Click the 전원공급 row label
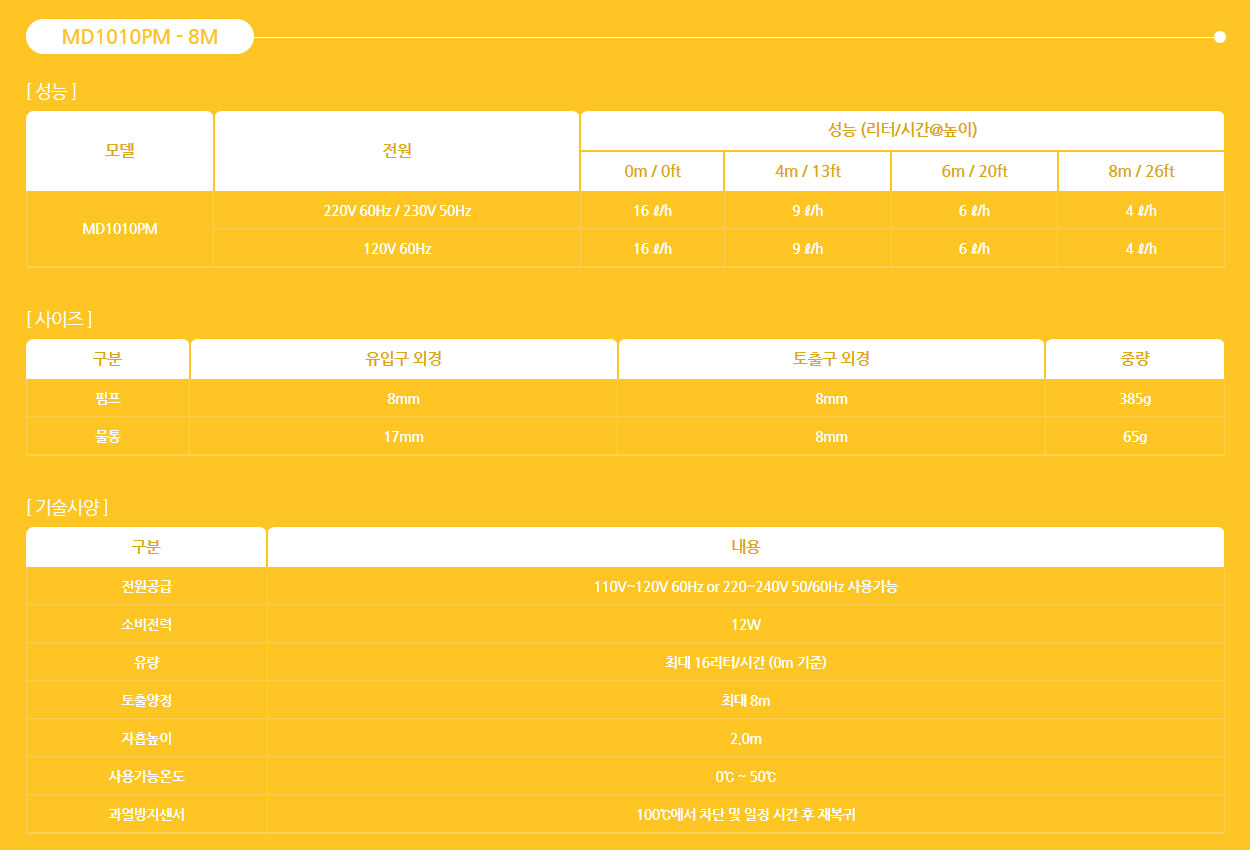 147,586
